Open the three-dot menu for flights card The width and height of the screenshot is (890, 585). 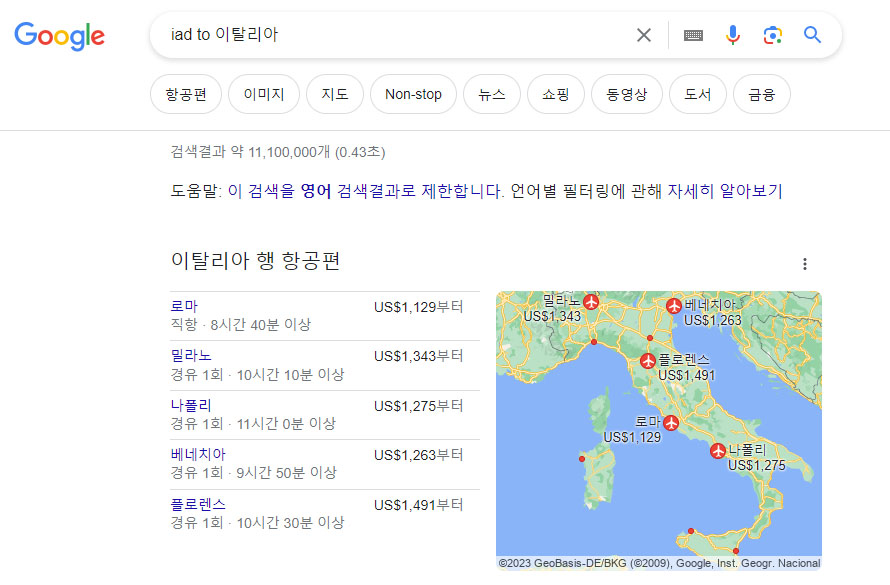804,264
